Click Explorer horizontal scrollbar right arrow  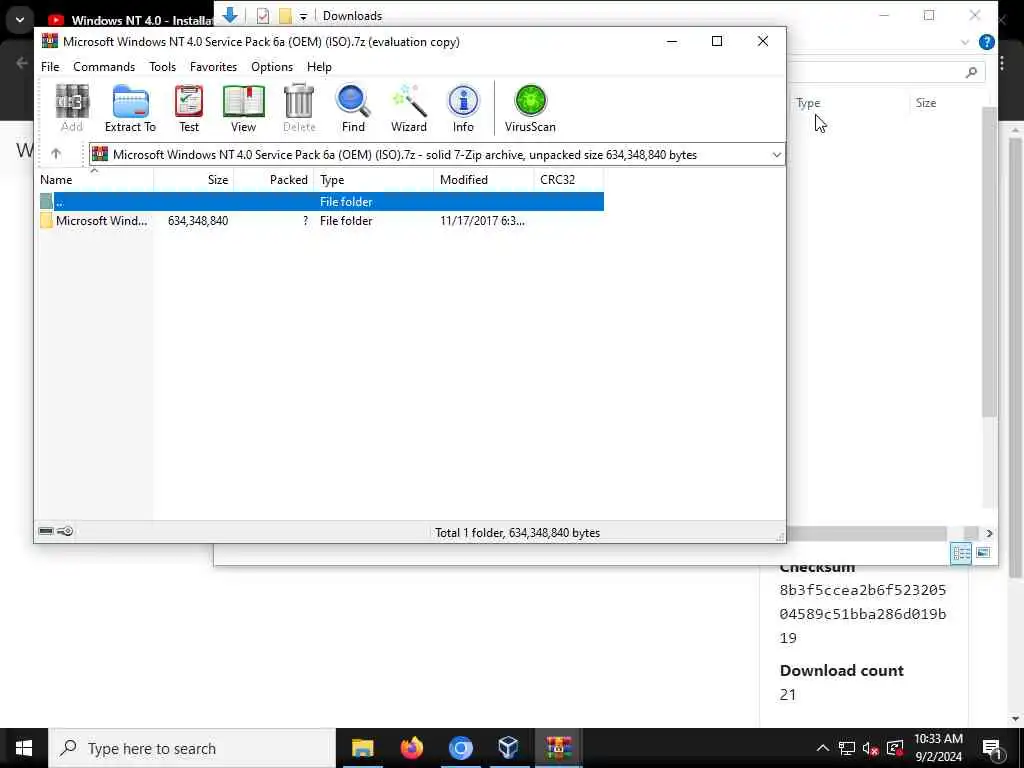(x=989, y=533)
